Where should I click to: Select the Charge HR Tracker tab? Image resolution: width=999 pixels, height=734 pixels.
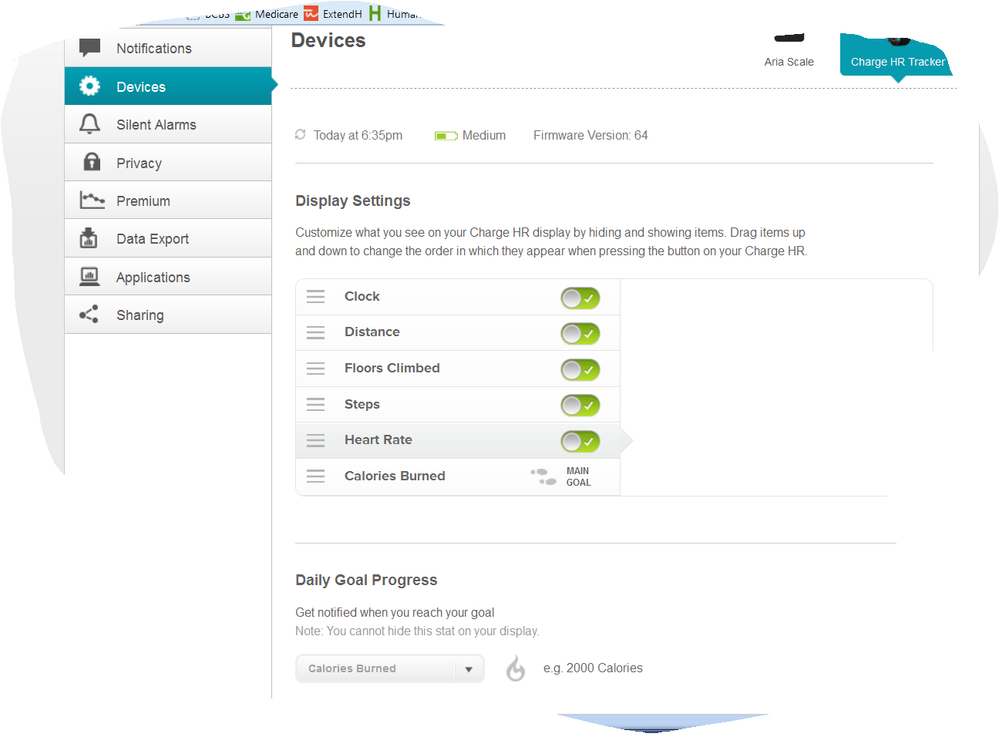(897, 55)
